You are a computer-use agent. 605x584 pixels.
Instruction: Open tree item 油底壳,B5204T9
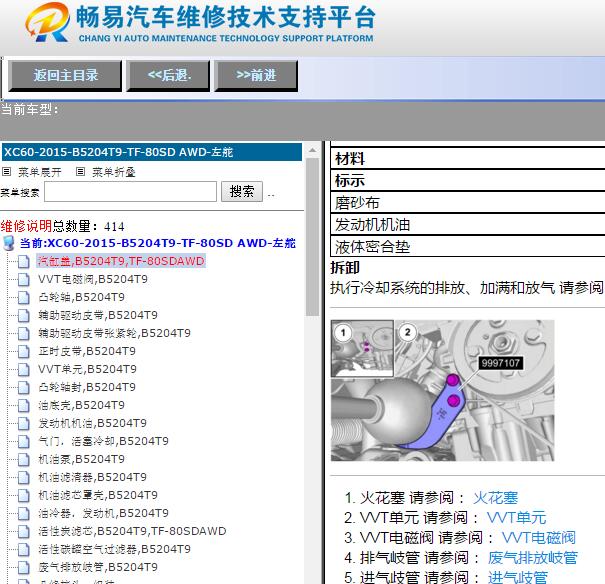[81, 405]
